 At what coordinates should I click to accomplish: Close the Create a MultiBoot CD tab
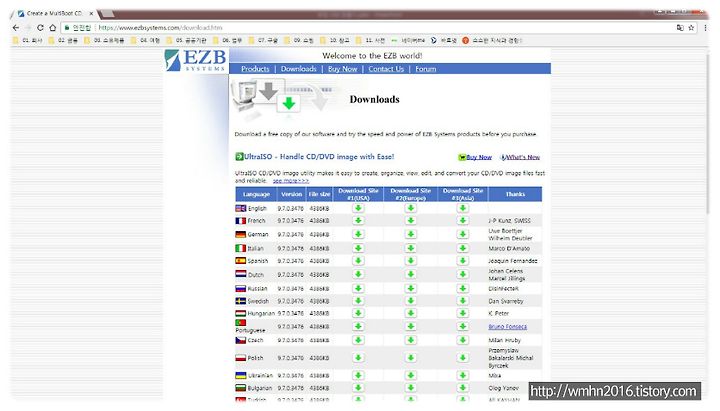[x=91, y=13]
